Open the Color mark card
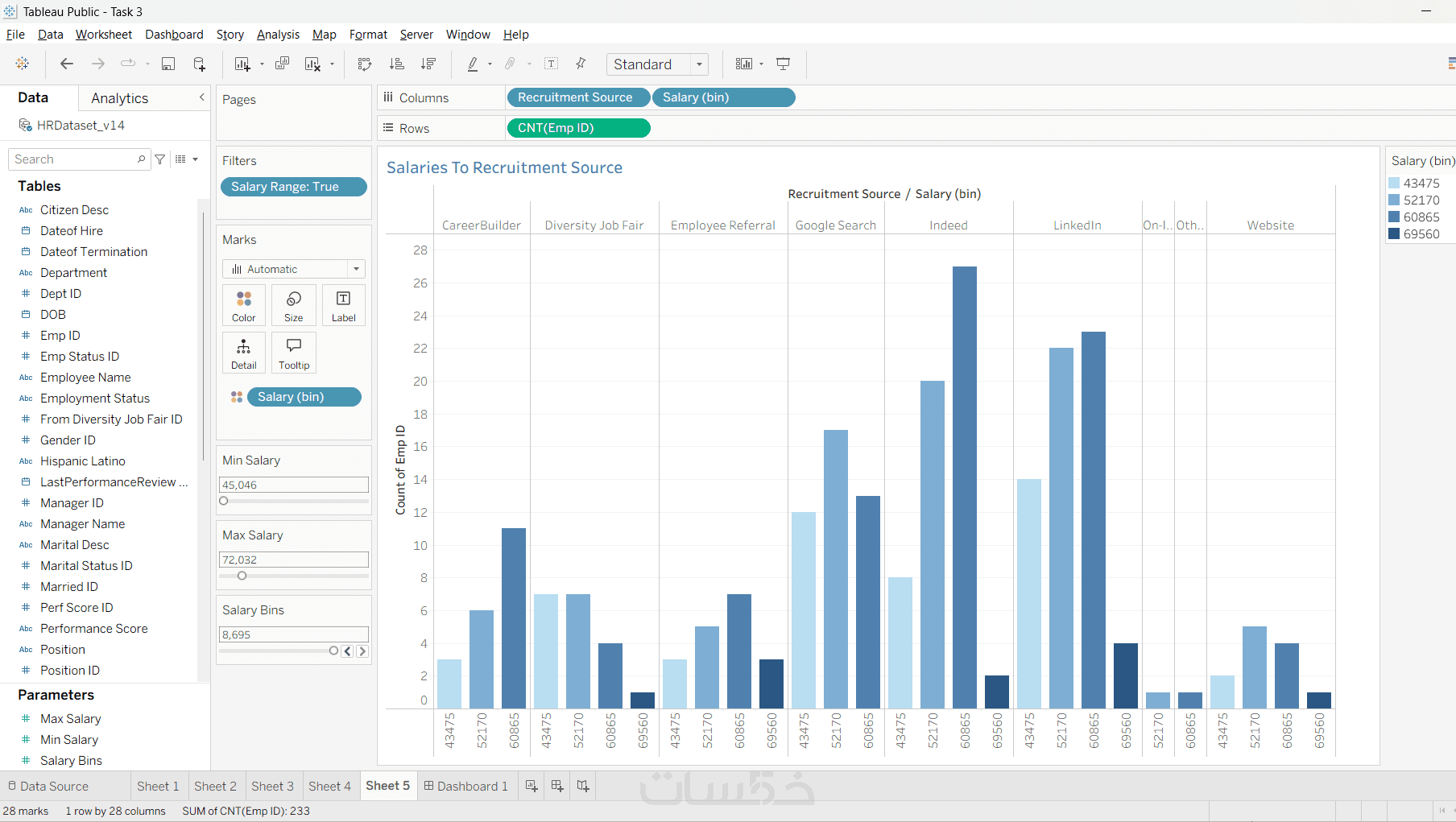 click(x=244, y=306)
